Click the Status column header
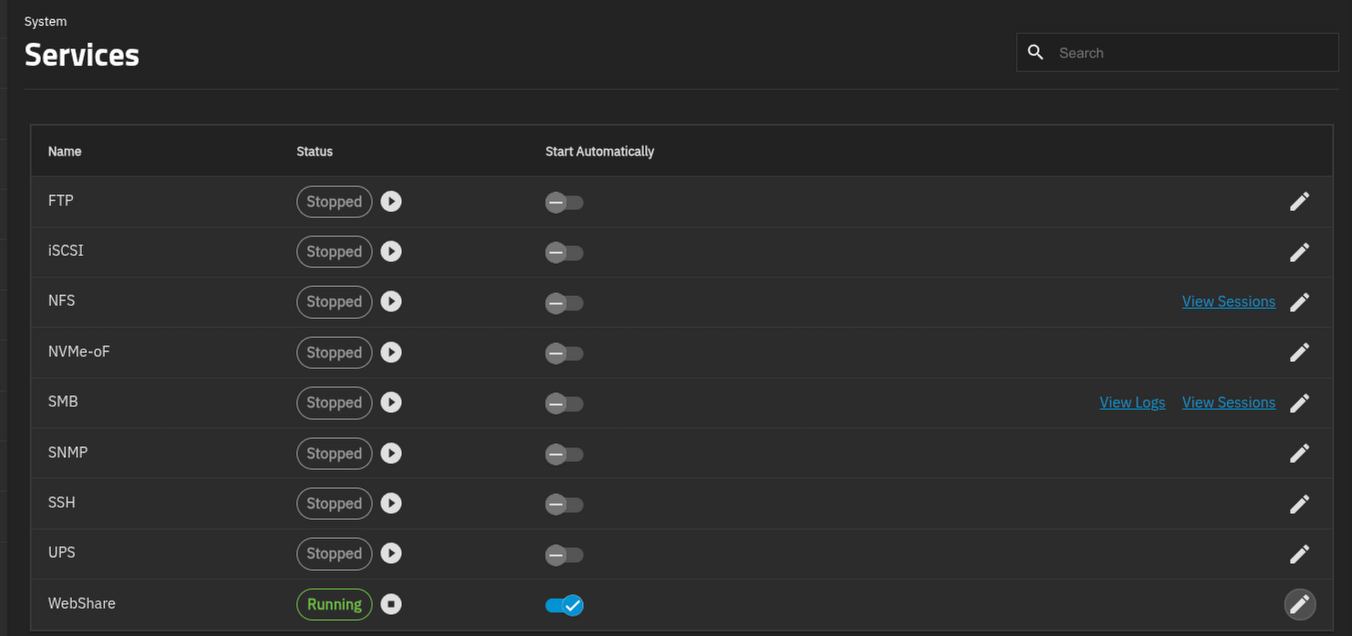The height and width of the screenshot is (636, 1352). pos(314,151)
